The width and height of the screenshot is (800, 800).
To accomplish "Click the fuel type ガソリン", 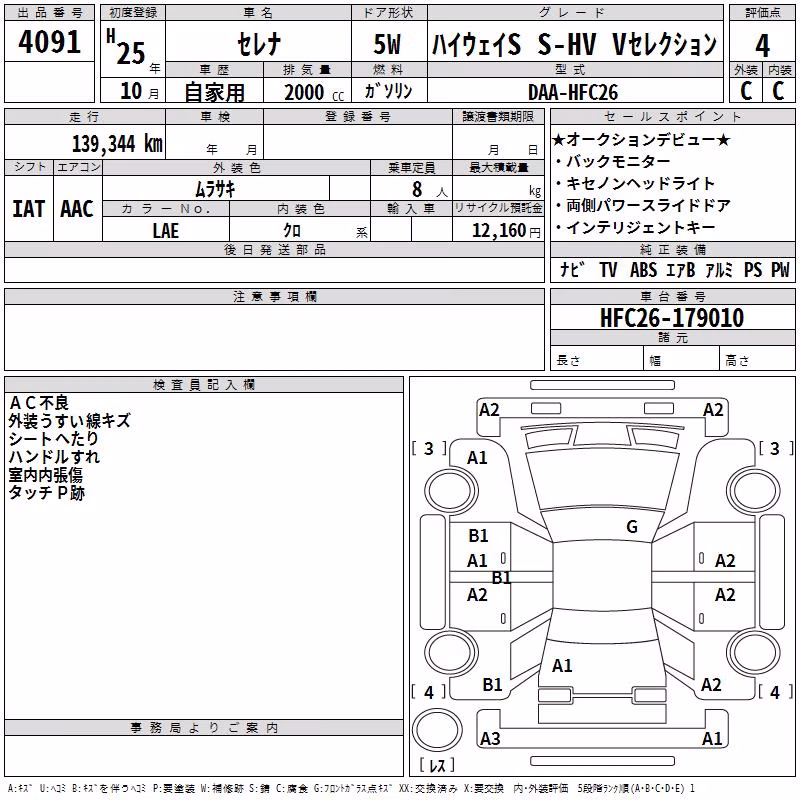I will point(388,91).
